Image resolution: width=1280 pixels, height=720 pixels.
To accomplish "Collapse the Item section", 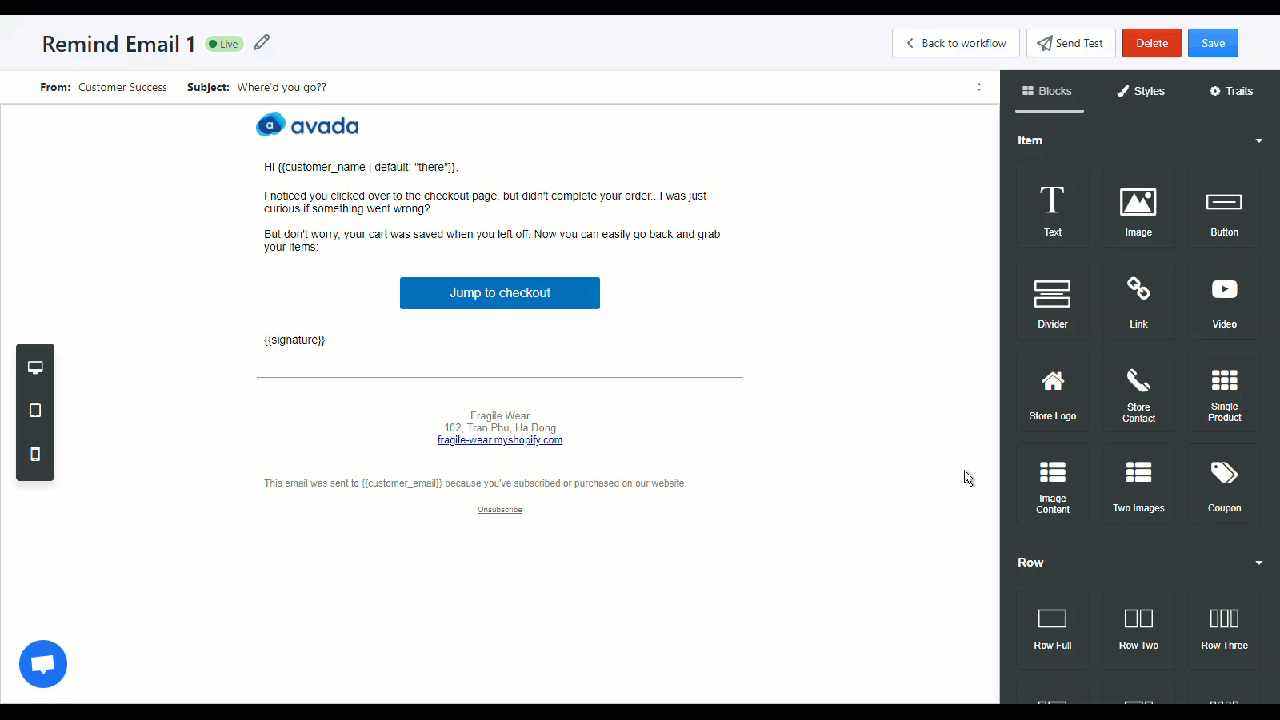I will coord(1258,141).
